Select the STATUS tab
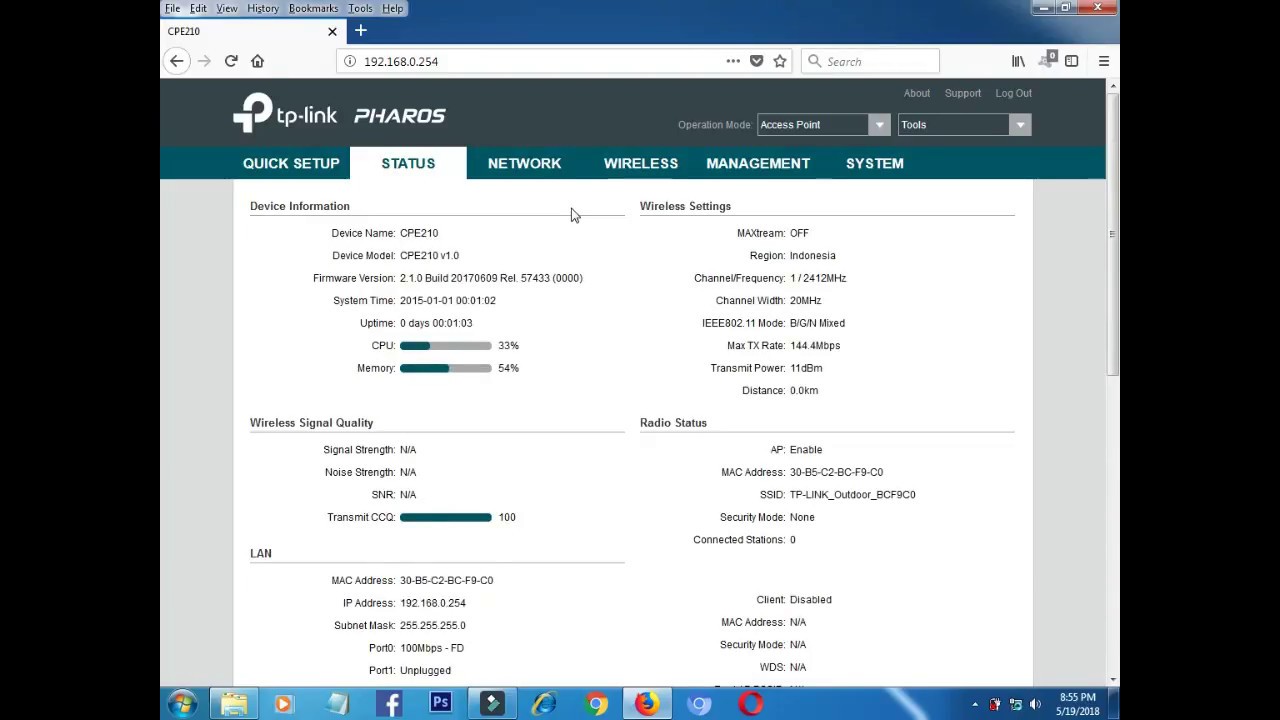This screenshot has width=1280, height=720. 408,163
